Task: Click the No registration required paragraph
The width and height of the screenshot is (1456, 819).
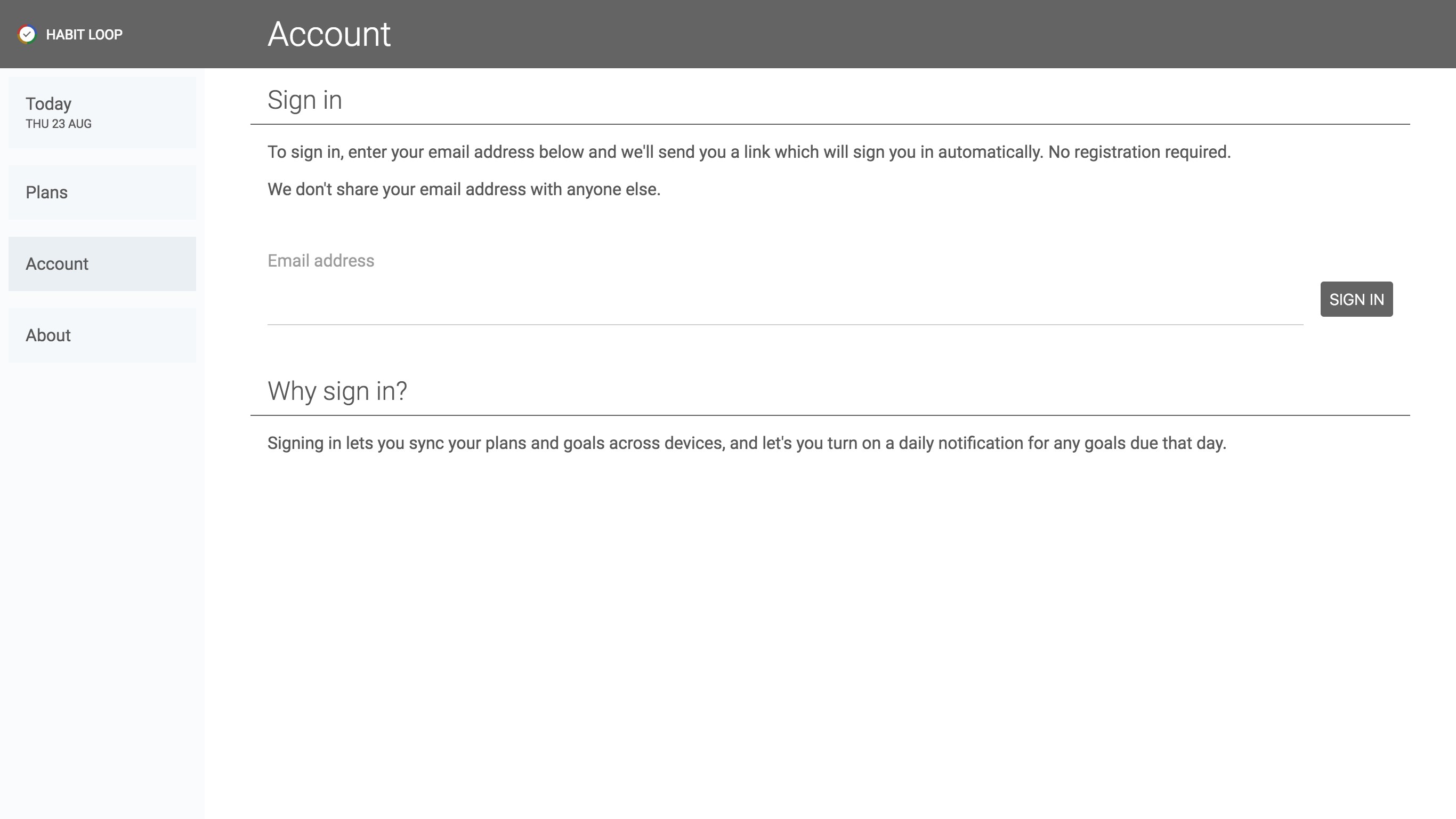Action: tap(748, 152)
